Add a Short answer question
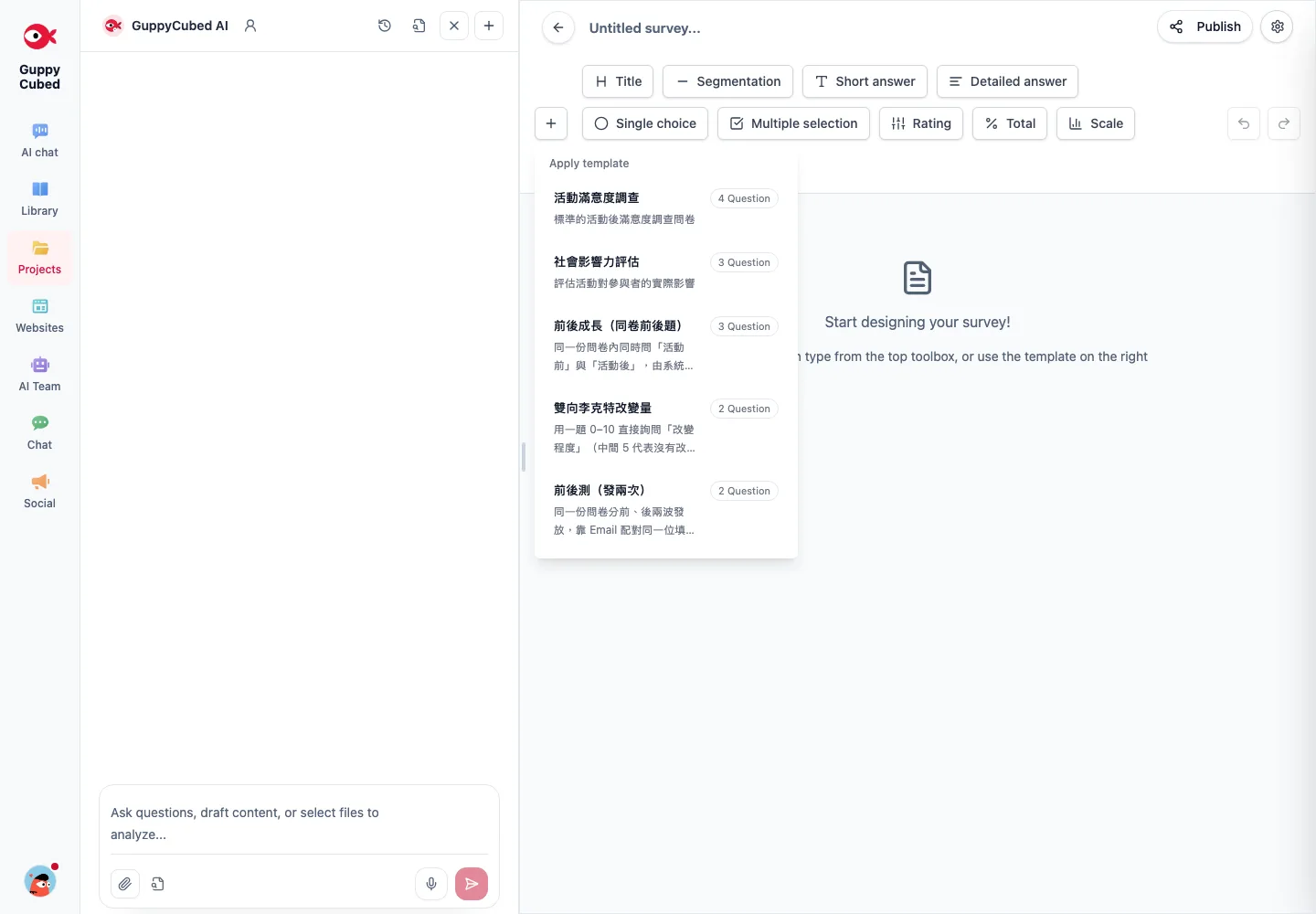 [865, 81]
